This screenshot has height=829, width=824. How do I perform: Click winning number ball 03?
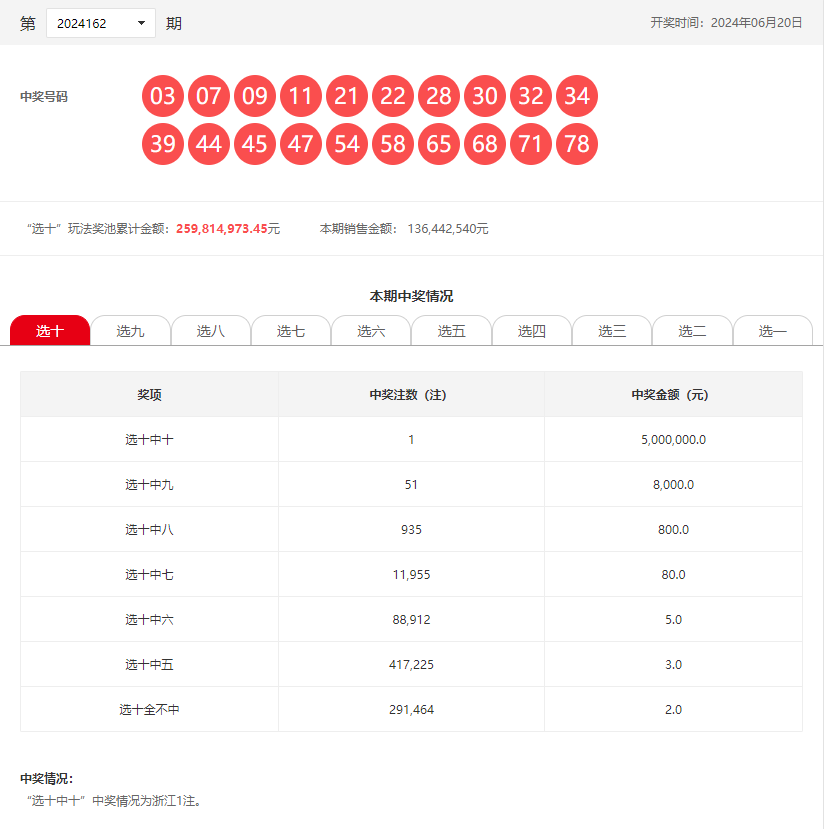(163, 97)
